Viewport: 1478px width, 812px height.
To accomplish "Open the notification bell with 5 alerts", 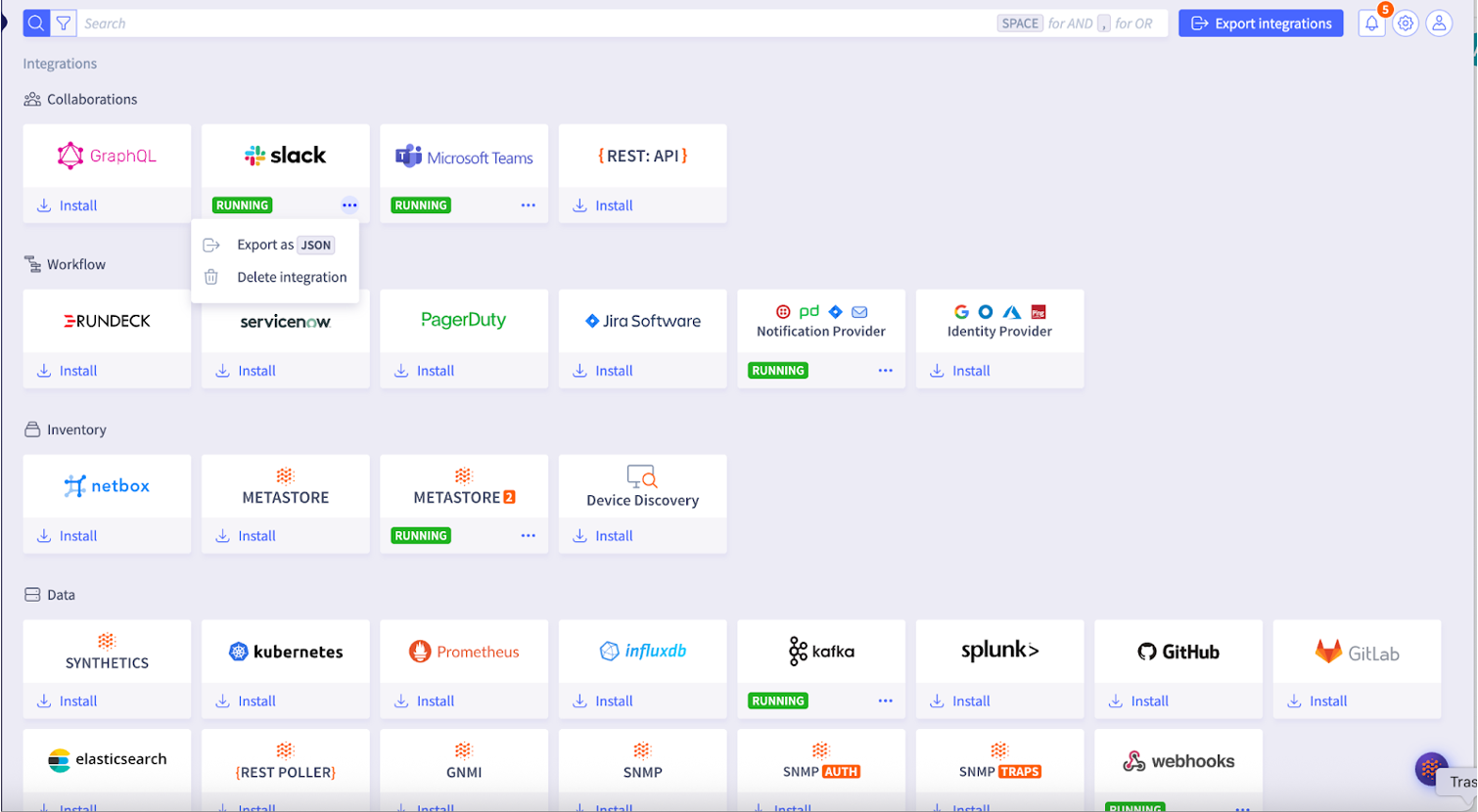I will (1370, 23).
